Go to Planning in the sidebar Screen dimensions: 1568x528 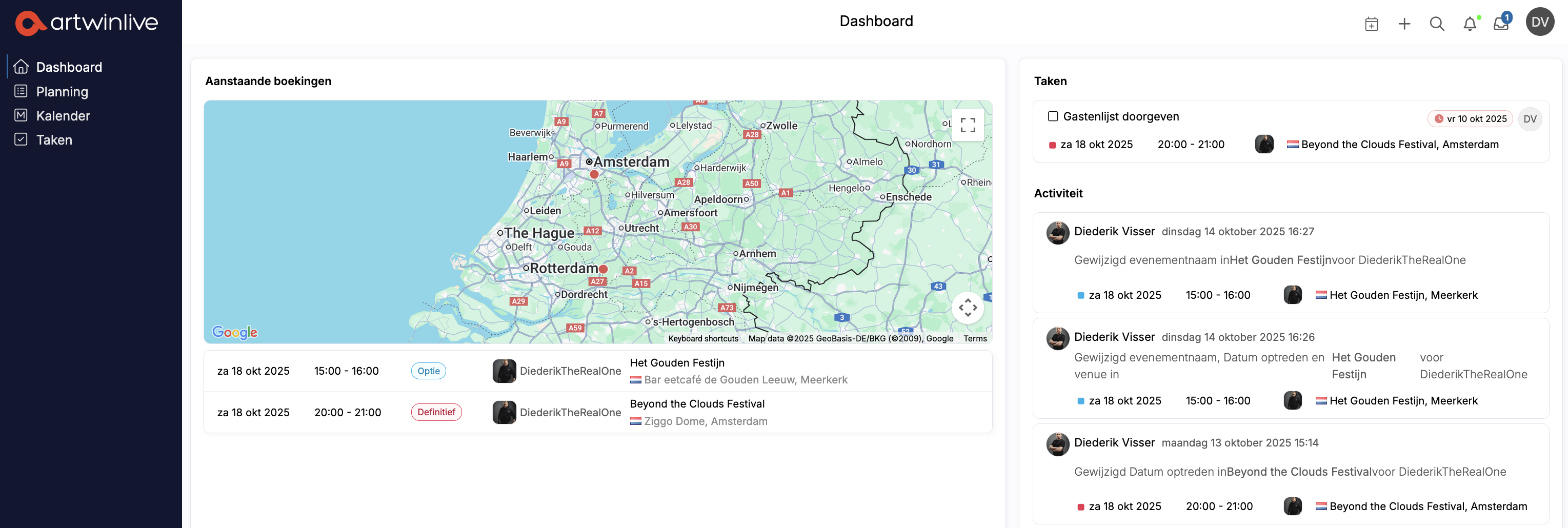click(x=62, y=91)
